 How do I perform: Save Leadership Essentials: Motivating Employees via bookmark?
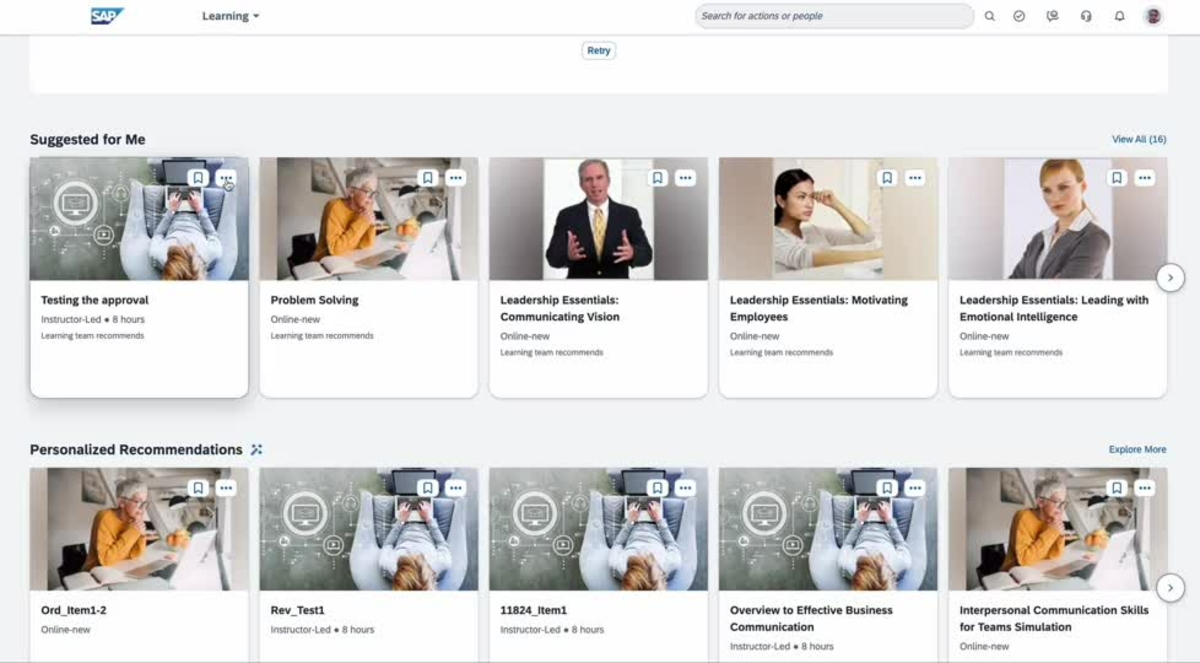click(x=887, y=177)
